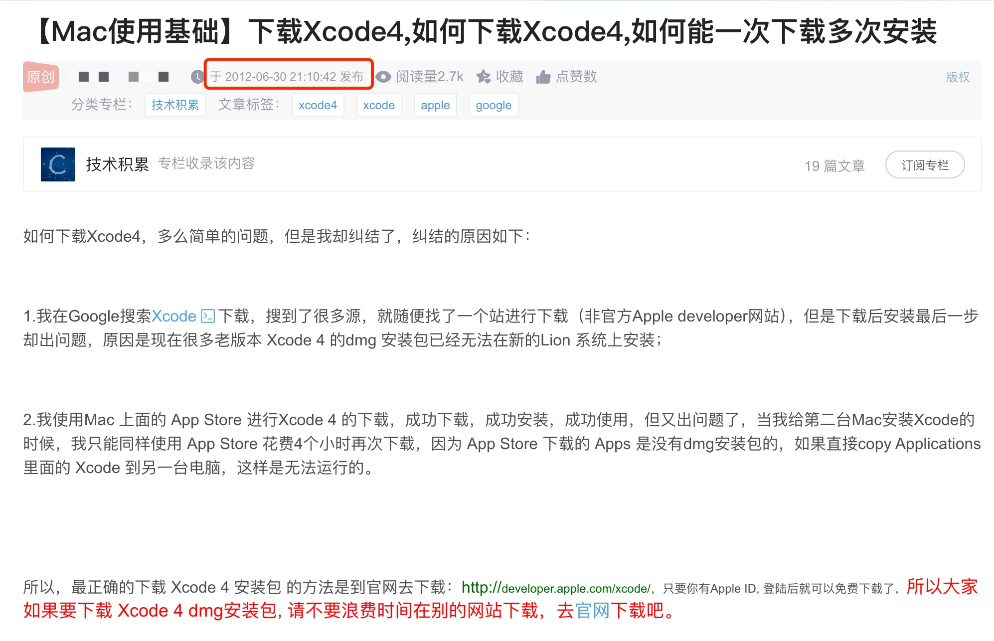Screen dimensions: 994x641
Task: Select the apple article tag
Action: [435, 105]
